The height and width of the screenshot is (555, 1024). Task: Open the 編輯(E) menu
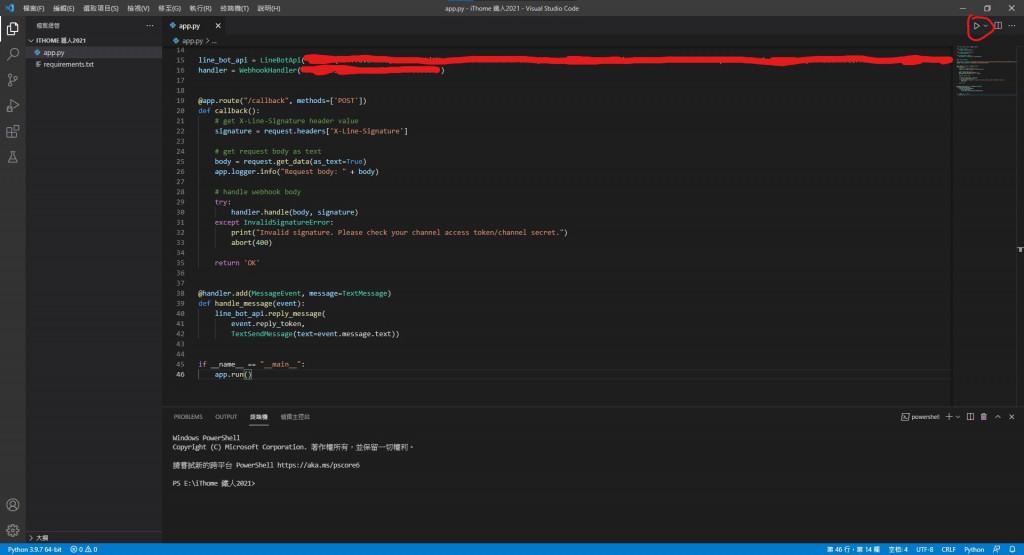click(63, 8)
